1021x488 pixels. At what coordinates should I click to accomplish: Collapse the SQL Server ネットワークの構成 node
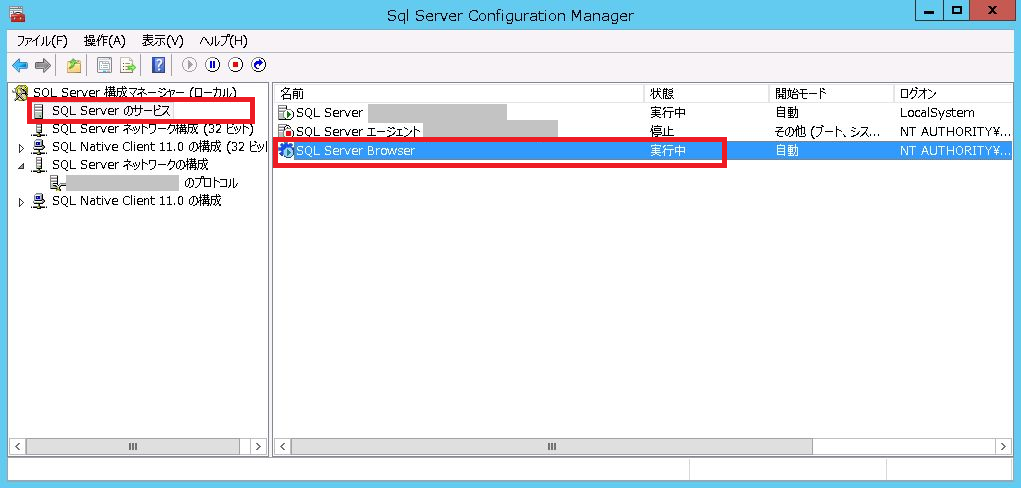(x=21, y=166)
